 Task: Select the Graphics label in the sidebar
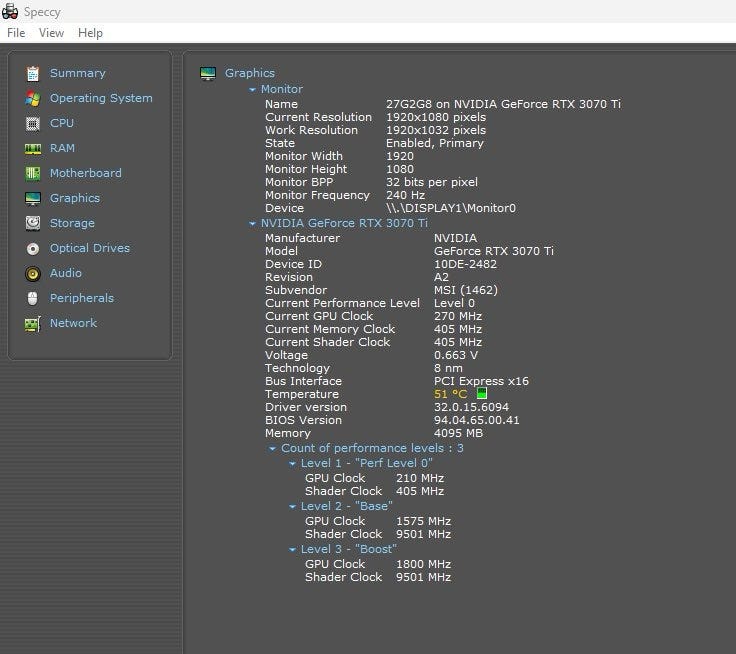coord(75,198)
